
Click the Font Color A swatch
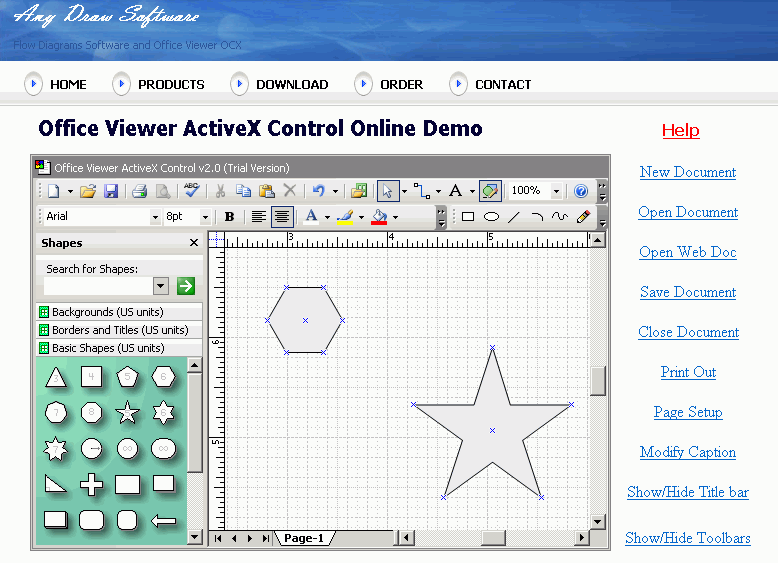311,217
